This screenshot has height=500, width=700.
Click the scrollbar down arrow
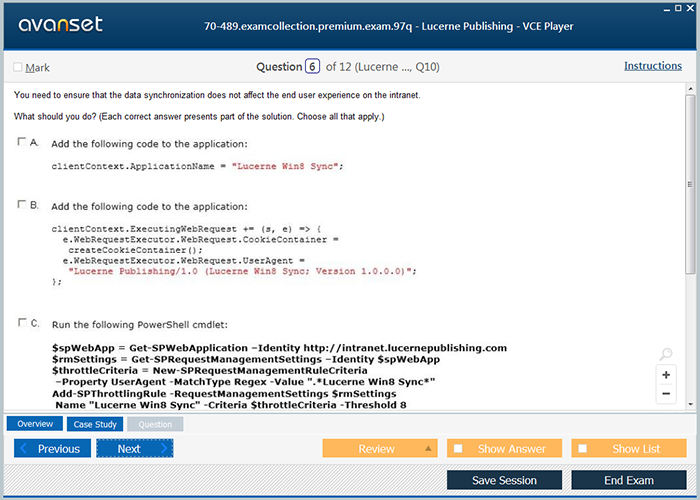tap(690, 404)
